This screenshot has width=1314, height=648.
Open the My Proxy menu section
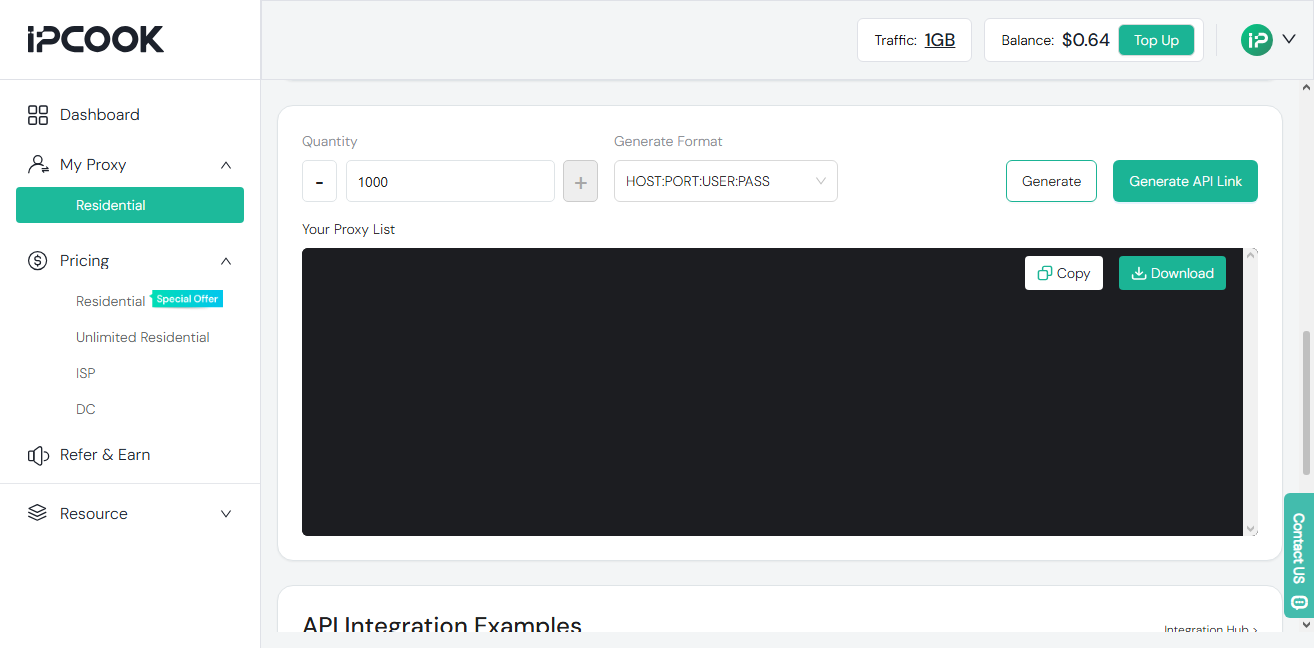130,165
